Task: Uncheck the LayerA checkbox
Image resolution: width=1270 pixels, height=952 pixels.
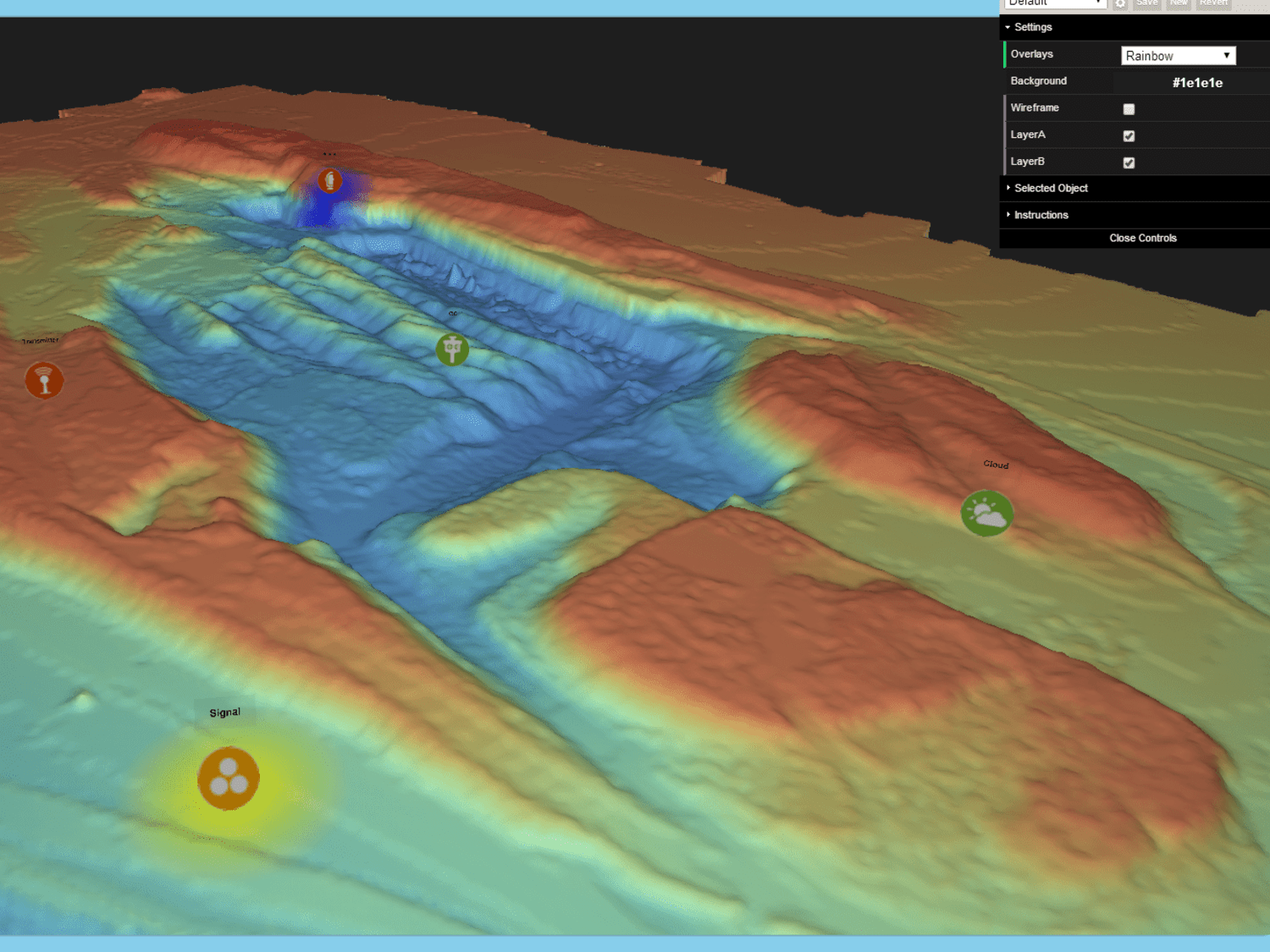Action: click(x=1129, y=135)
